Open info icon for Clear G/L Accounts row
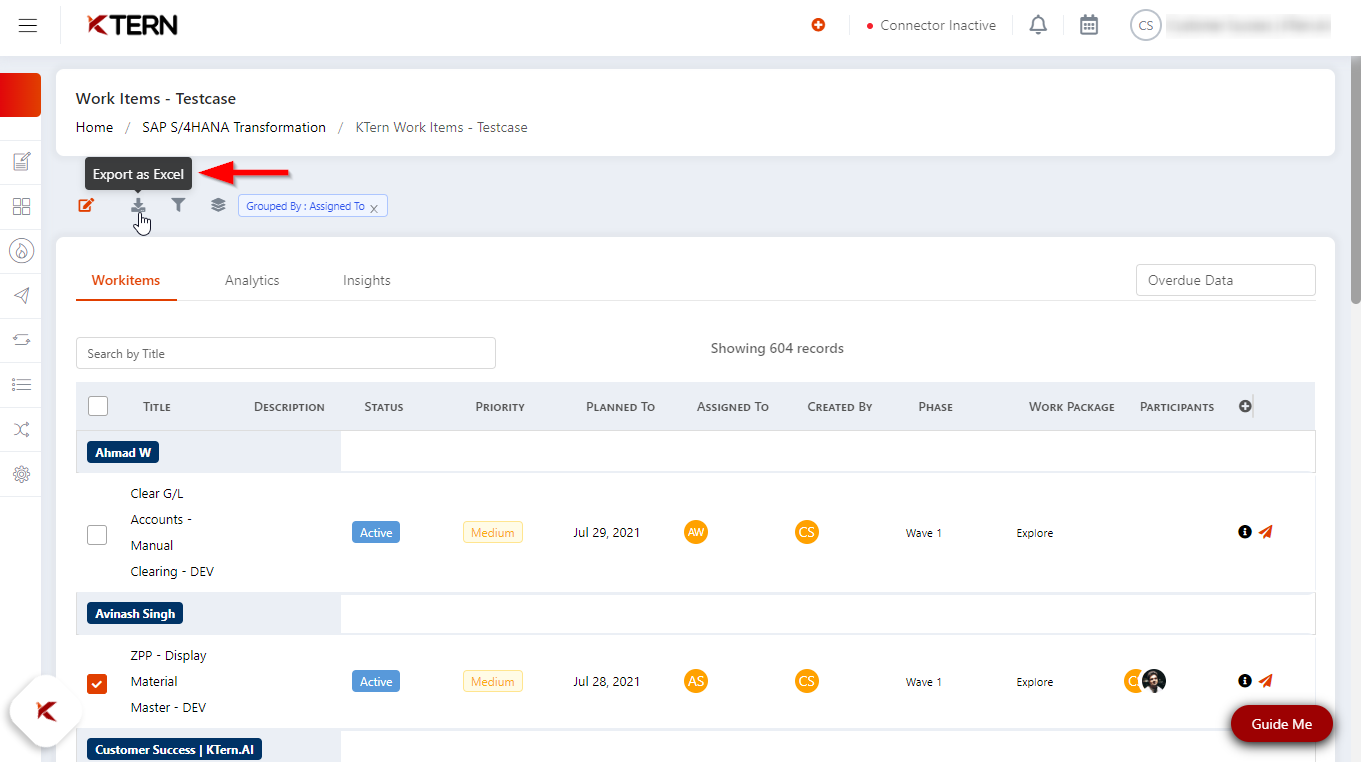This screenshot has height=762, width=1361. tap(1245, 532)
